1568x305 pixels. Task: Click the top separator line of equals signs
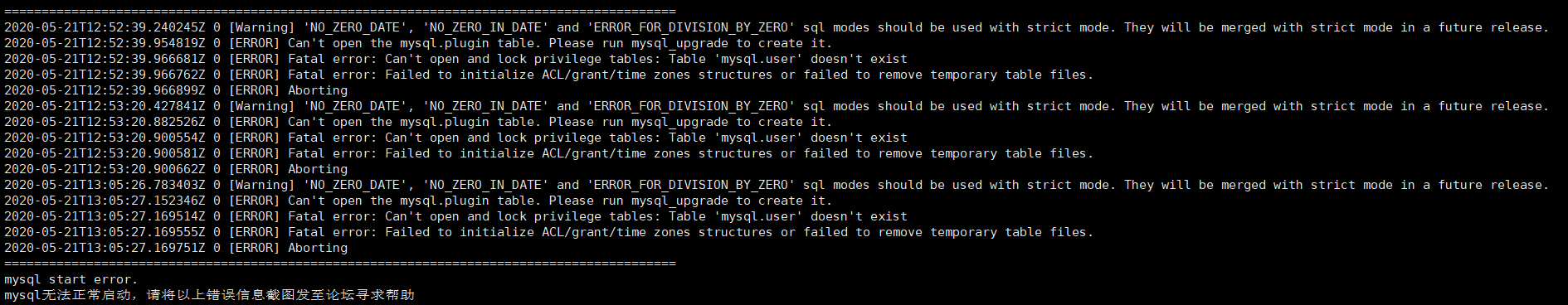pyautogui.click(x=340, y=12)
